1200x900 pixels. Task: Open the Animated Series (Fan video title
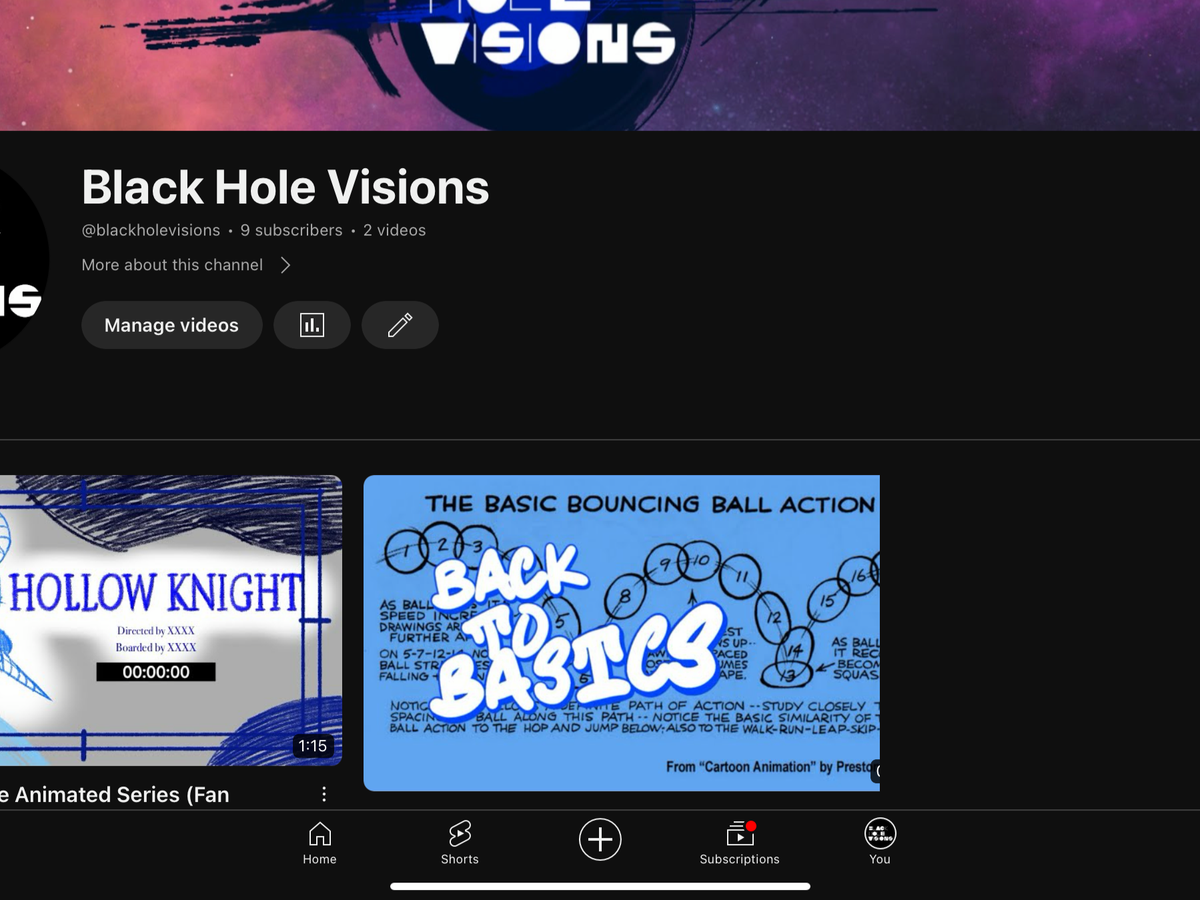tap(115, 795)
